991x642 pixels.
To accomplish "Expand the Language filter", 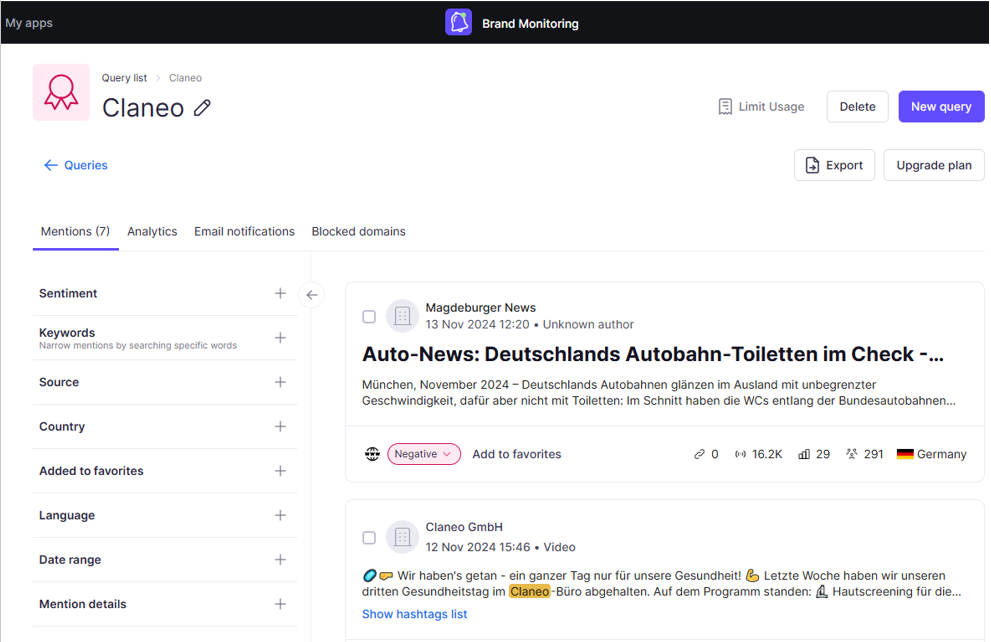I will (280, 515).
